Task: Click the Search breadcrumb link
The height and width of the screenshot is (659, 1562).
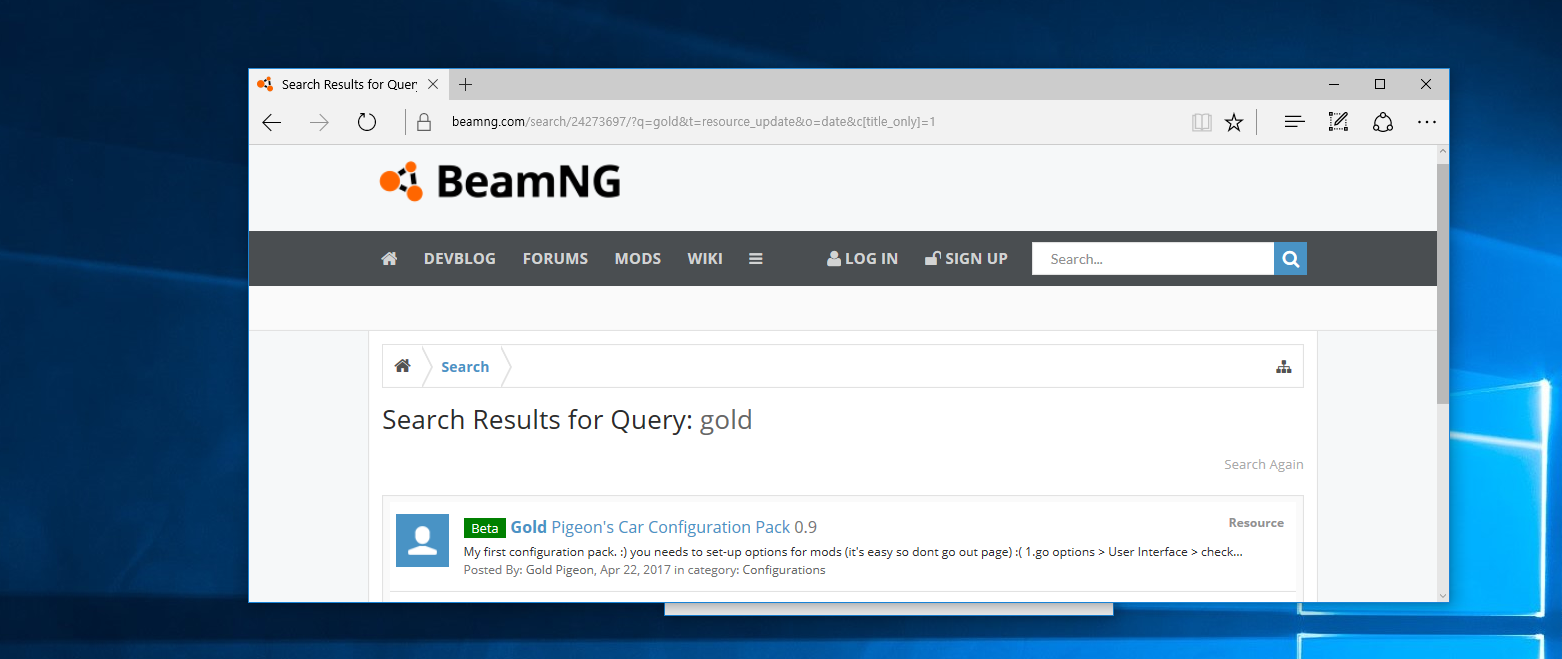Action: coord(465,367)
